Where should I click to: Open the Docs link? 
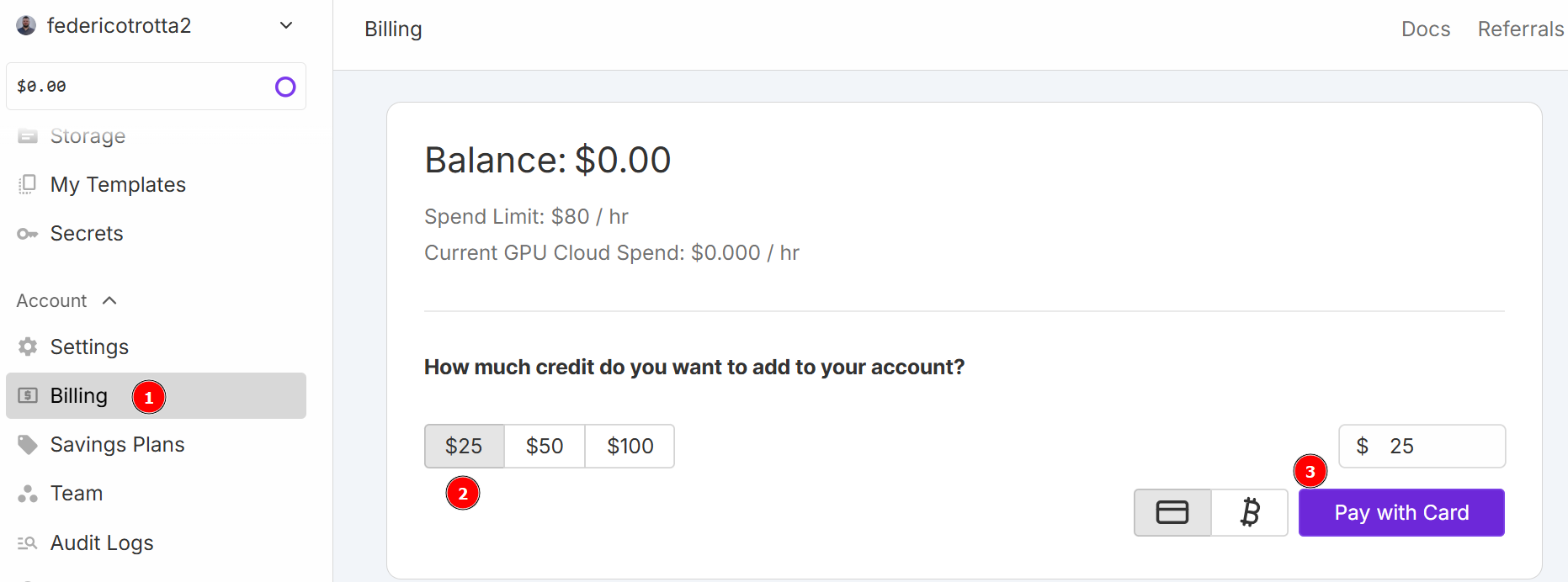tap(1426, 28)
